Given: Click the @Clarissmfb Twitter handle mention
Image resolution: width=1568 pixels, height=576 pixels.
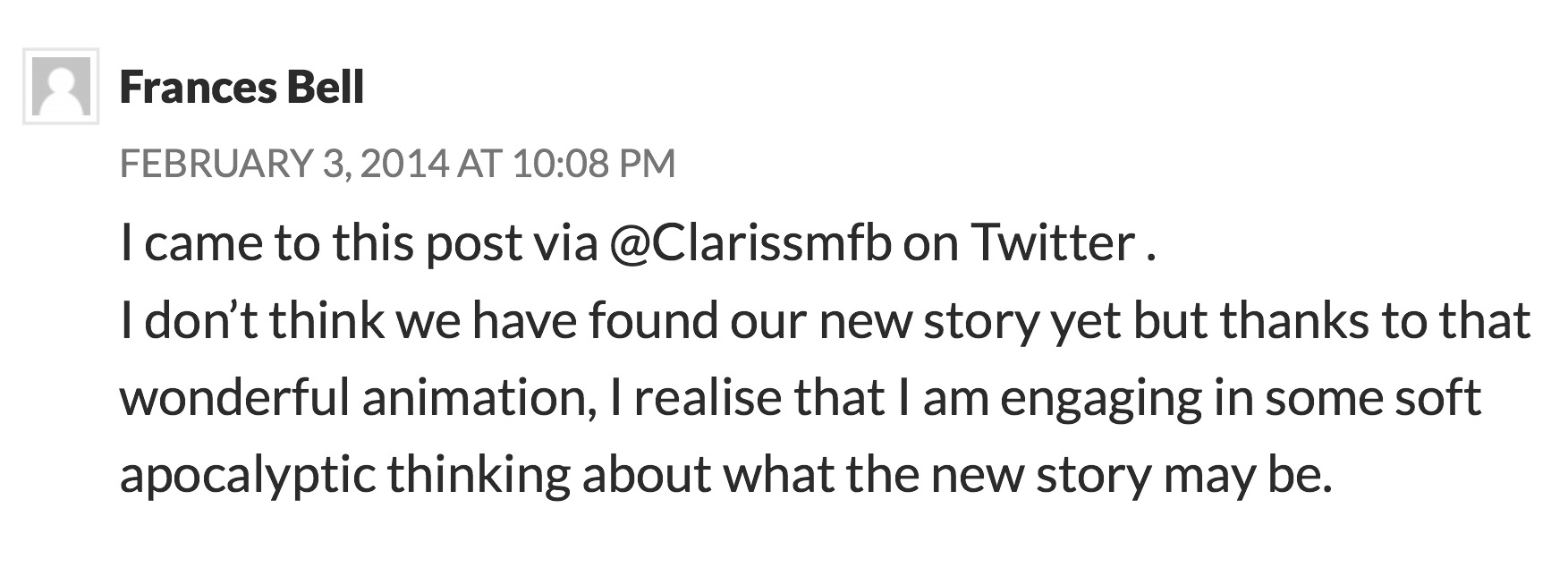Looking at the screenshot, I should click(750, 243).
